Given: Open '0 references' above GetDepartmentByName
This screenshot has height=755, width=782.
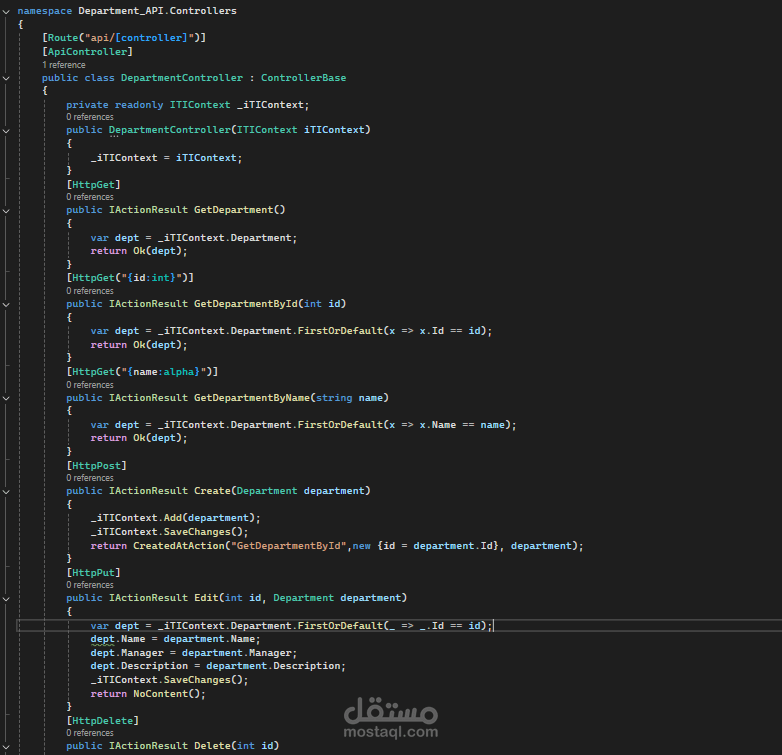Looking at the screenshot, I should tap(90, 385).
